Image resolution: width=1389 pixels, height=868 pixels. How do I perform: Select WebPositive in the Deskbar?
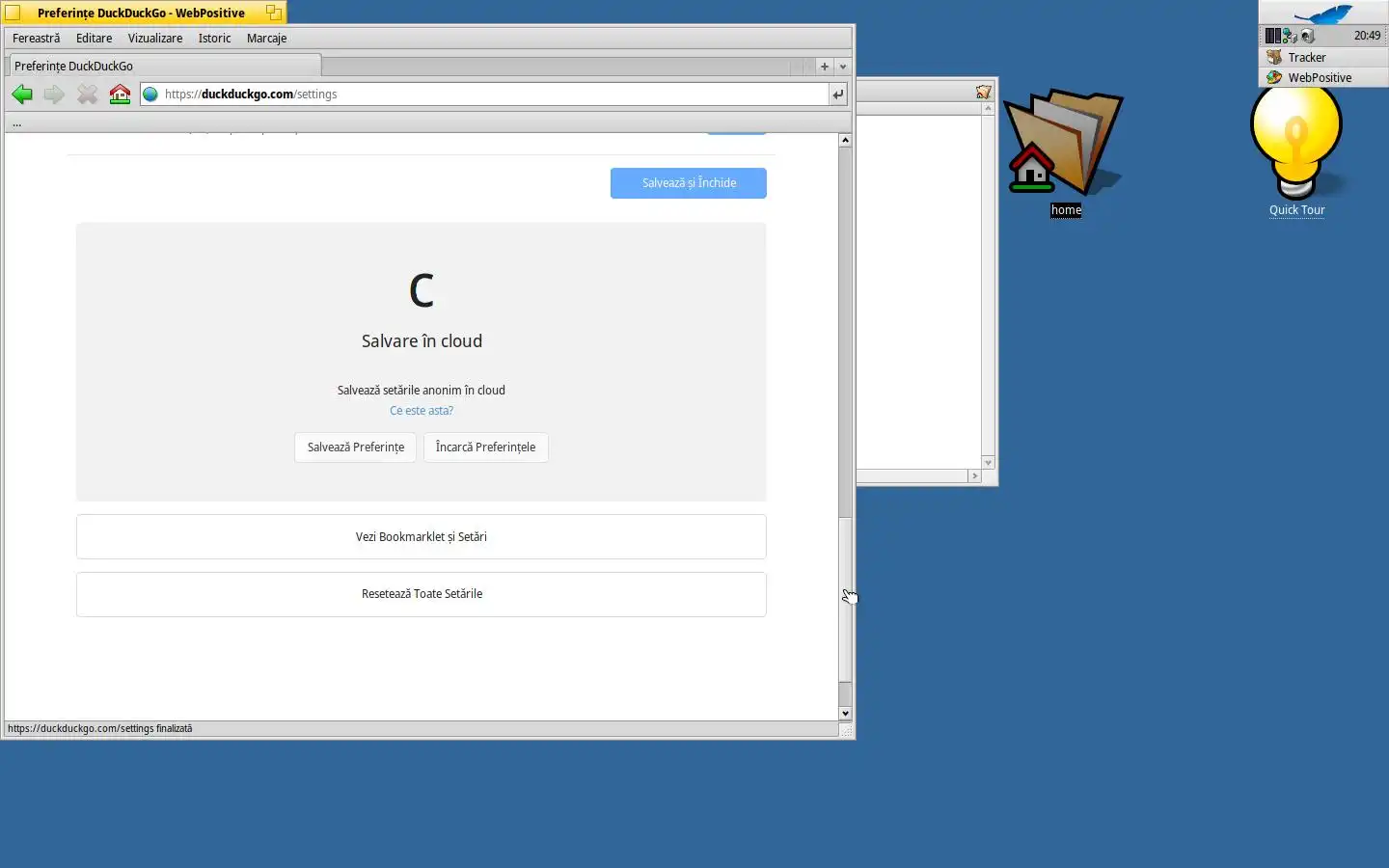(1323, 77)
